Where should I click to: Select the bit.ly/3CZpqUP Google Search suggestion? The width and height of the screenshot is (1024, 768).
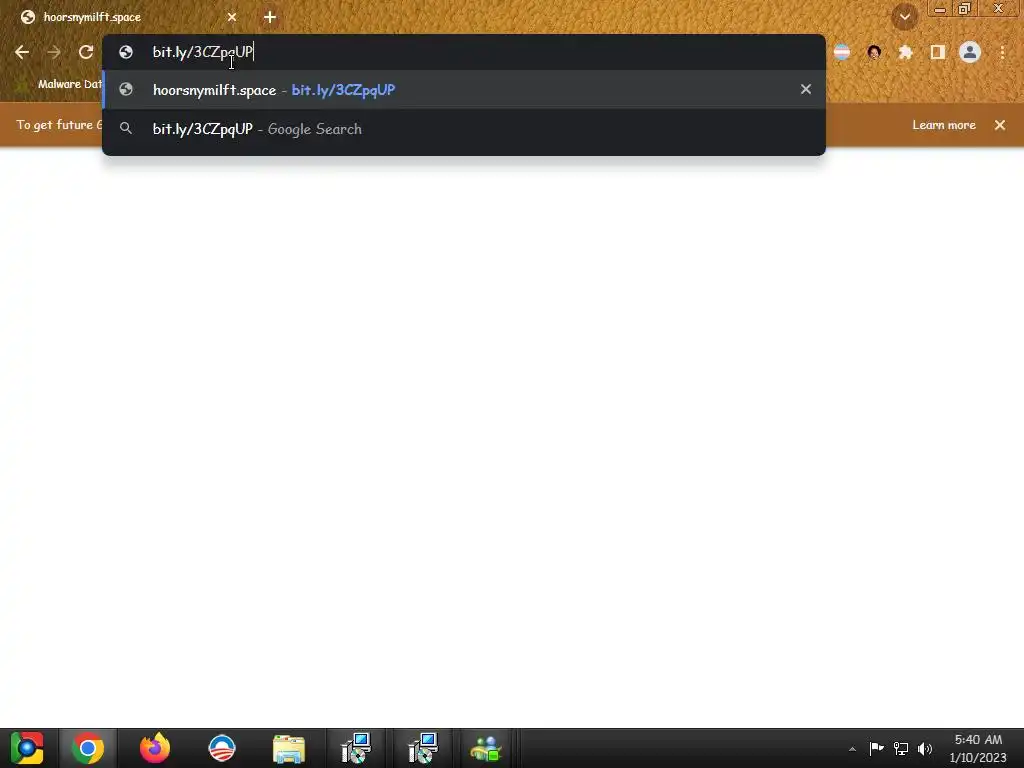click(464, 129)
